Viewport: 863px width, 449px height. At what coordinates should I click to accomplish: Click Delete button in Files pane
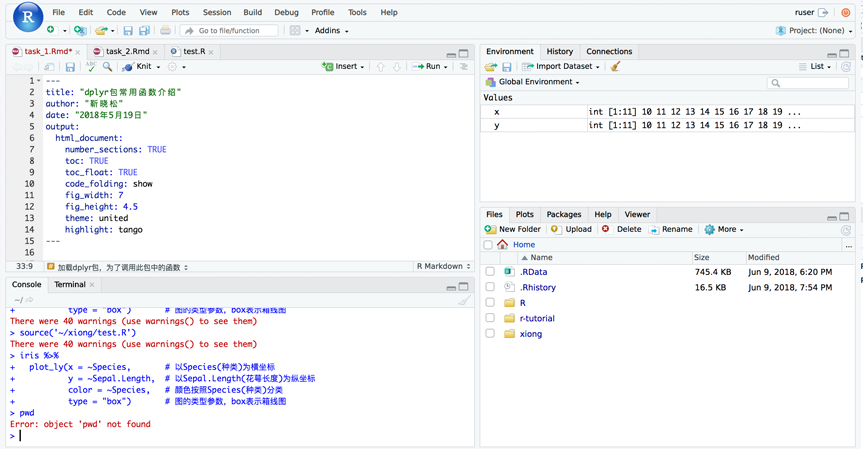point(621,229)
